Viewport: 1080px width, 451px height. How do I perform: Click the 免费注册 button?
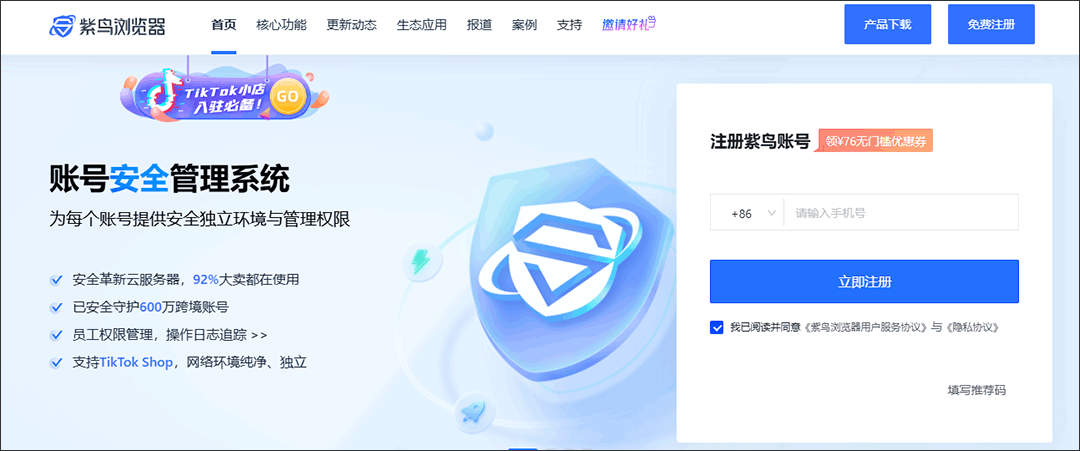991,24
